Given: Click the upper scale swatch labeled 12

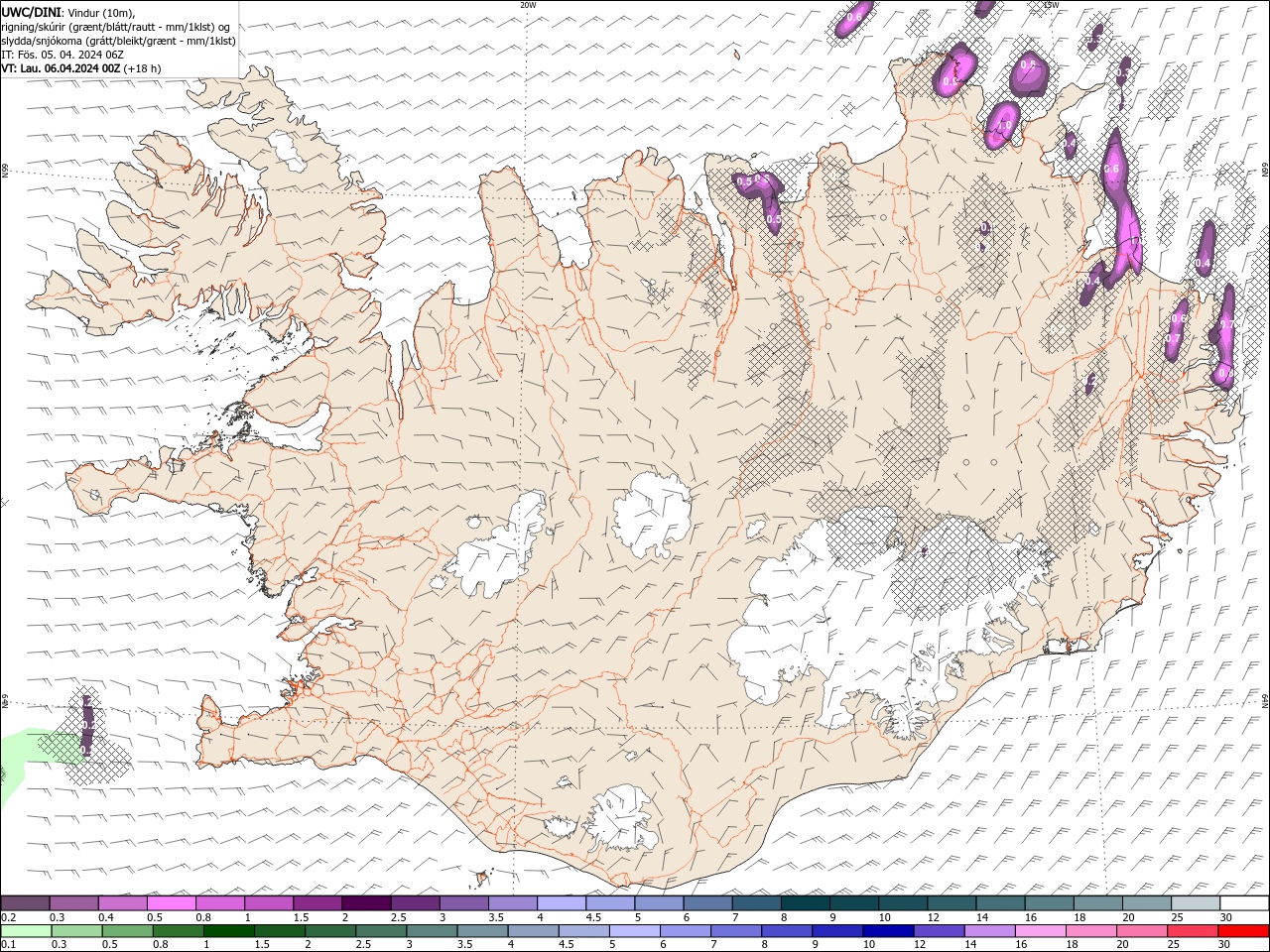Looking at the screenshot, I should [952, 903].
